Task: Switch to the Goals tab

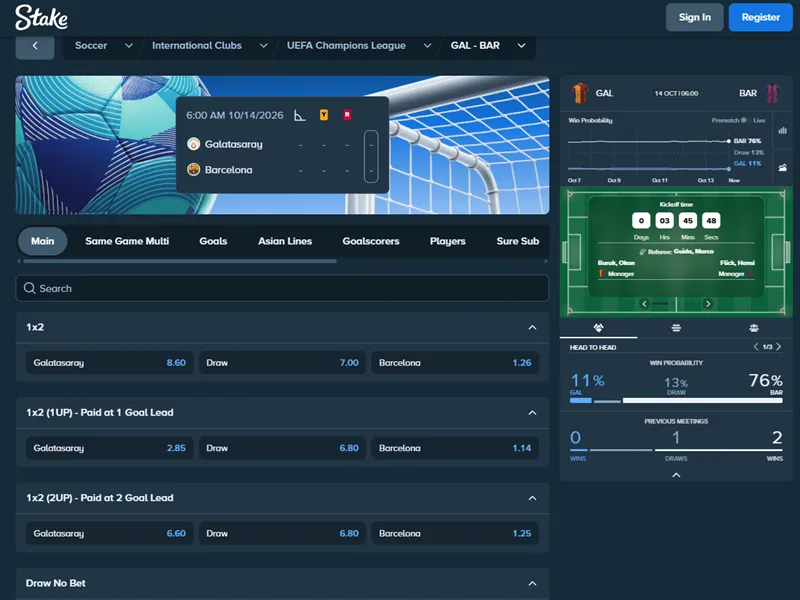Action: pyautogui.click(x=213, y=241)
